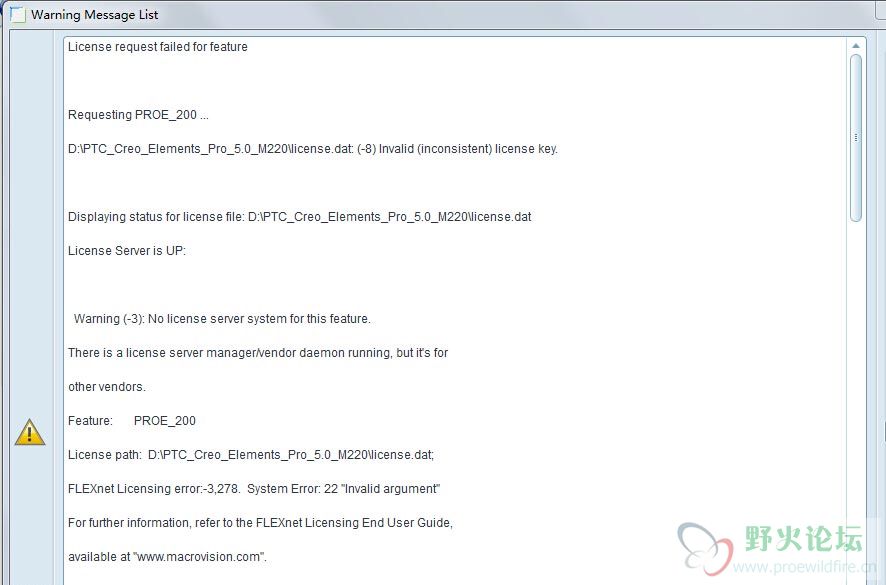Click the vertical scrollbar thumb
Image resolution: width=886 pixels, height=585 pixels.
coord(855,137)
